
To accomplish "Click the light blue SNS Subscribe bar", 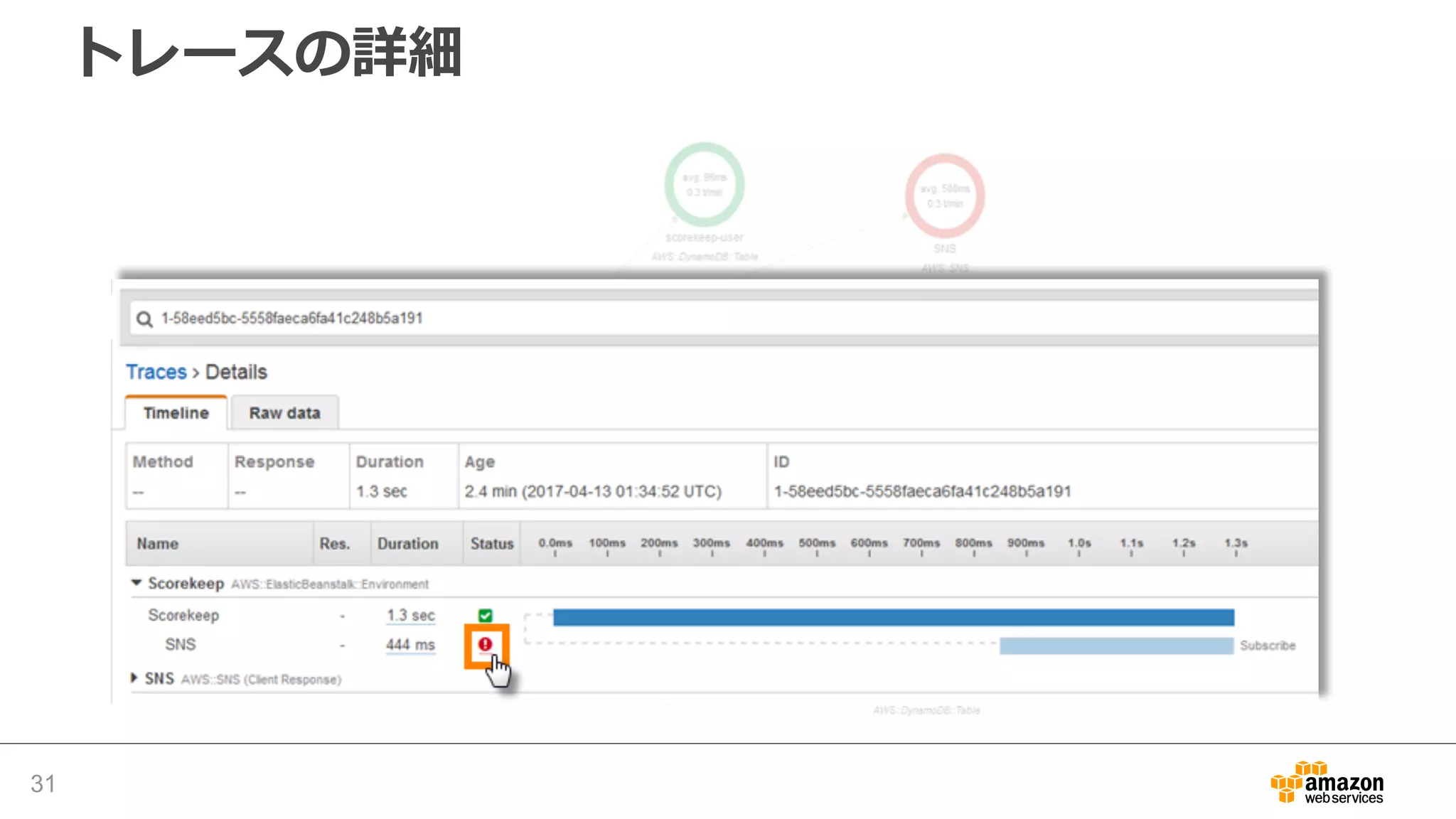I will point(1116,646).
